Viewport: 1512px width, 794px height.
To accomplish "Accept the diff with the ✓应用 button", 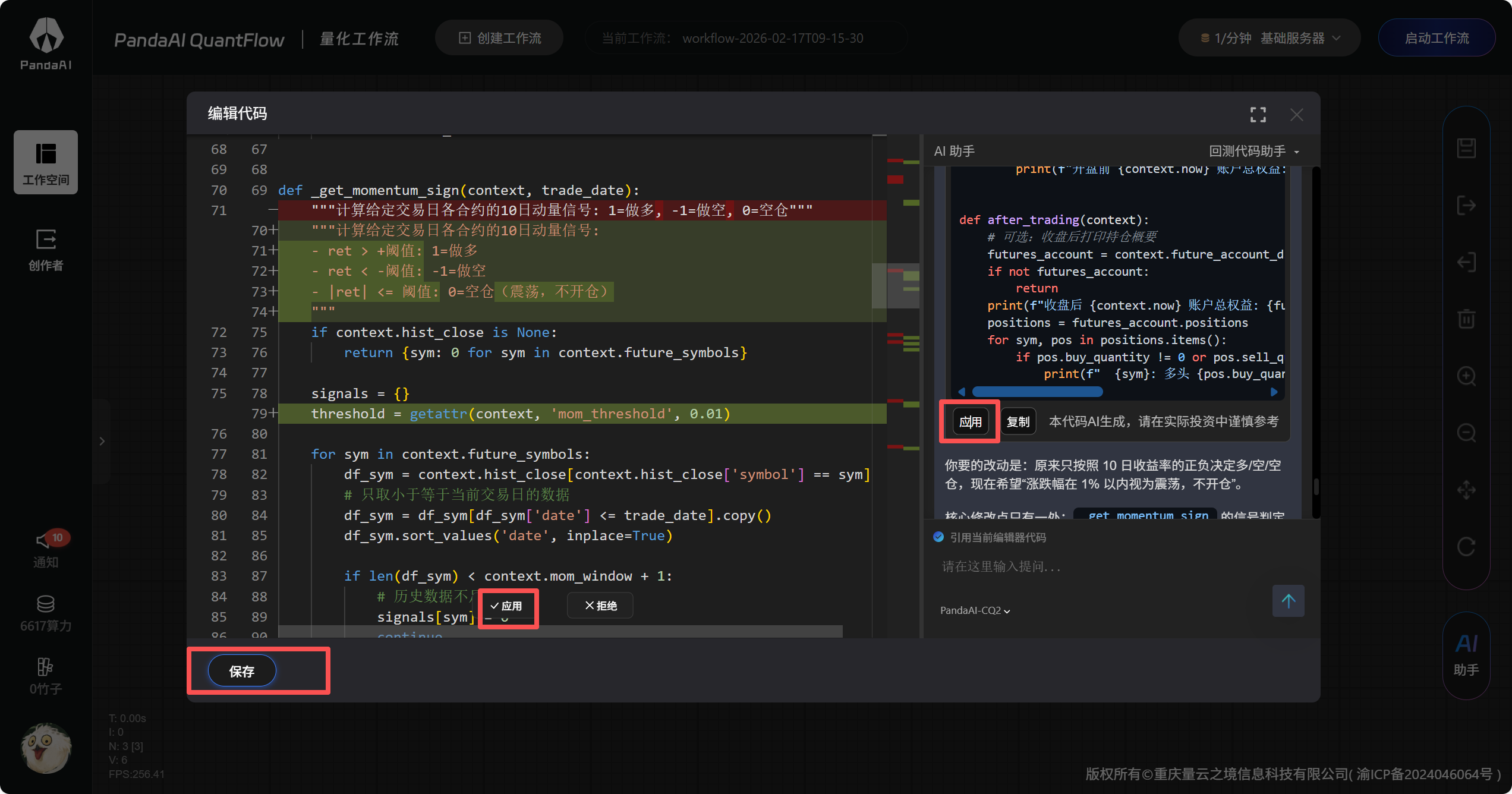I will click(x=506, y=606).
